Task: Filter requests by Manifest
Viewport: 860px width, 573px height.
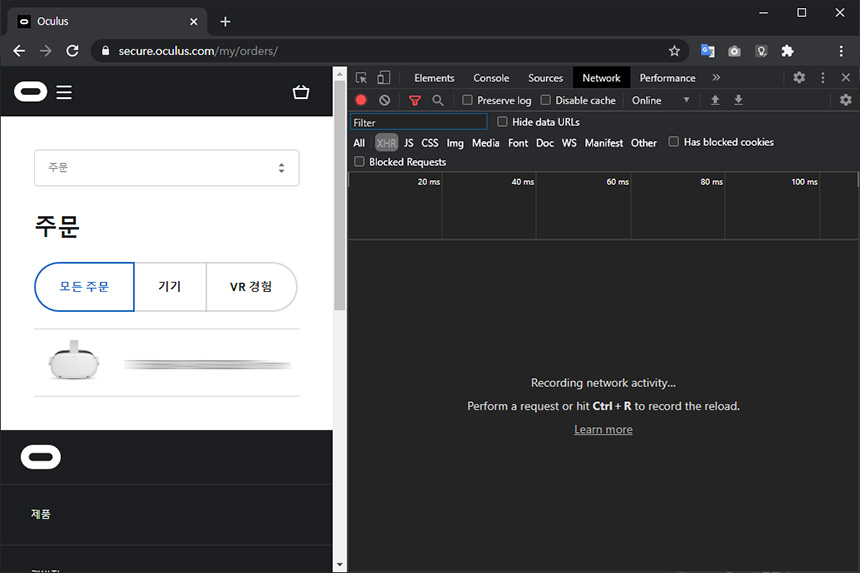Action: pyautogui.click(x=603, y=143)
